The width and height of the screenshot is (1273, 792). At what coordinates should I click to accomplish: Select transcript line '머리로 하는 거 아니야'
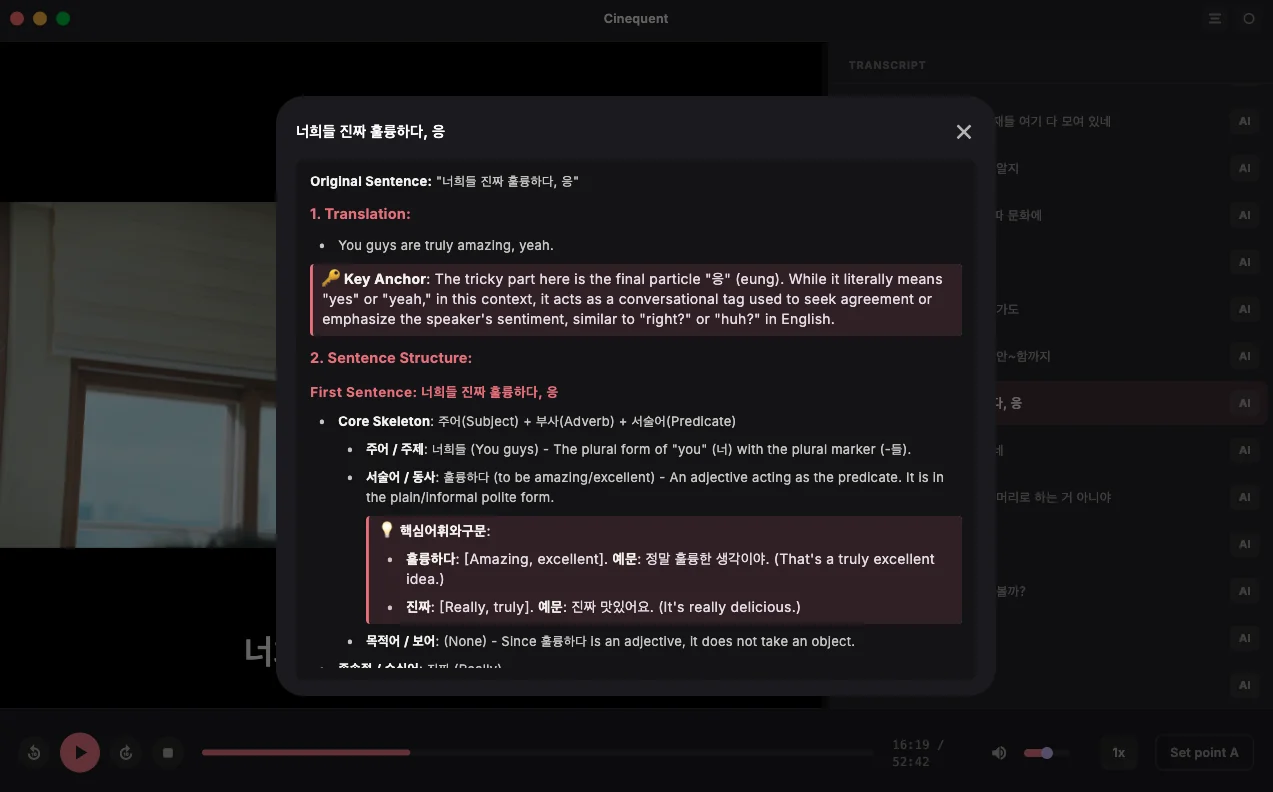[x=1053, y=497]
